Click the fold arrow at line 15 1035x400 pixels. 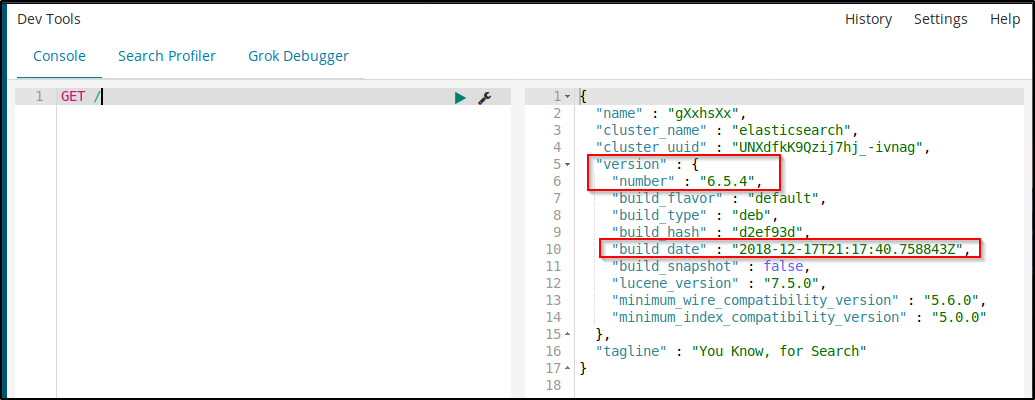click(x=568, y=333)
